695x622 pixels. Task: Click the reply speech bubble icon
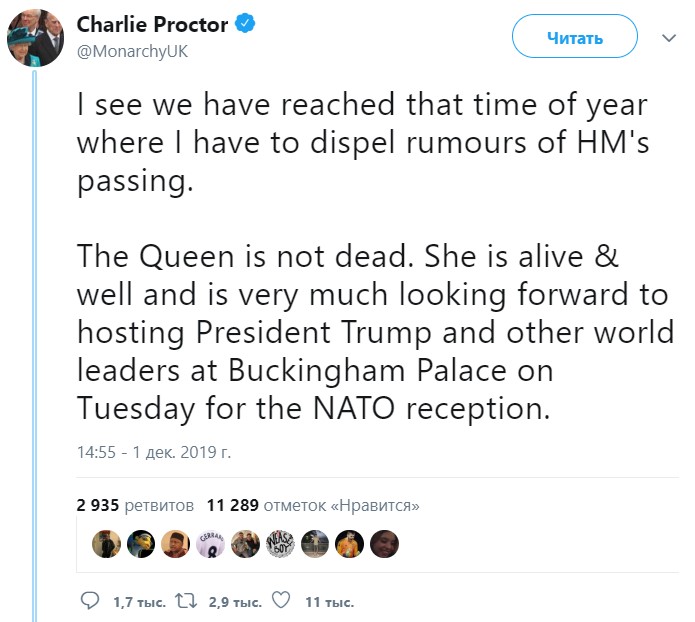click(90, 601)
